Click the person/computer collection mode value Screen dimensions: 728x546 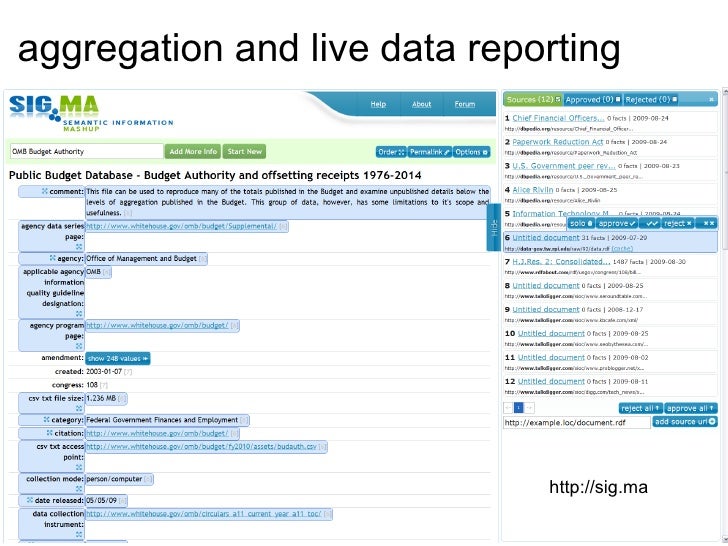(x=114, y=479)
